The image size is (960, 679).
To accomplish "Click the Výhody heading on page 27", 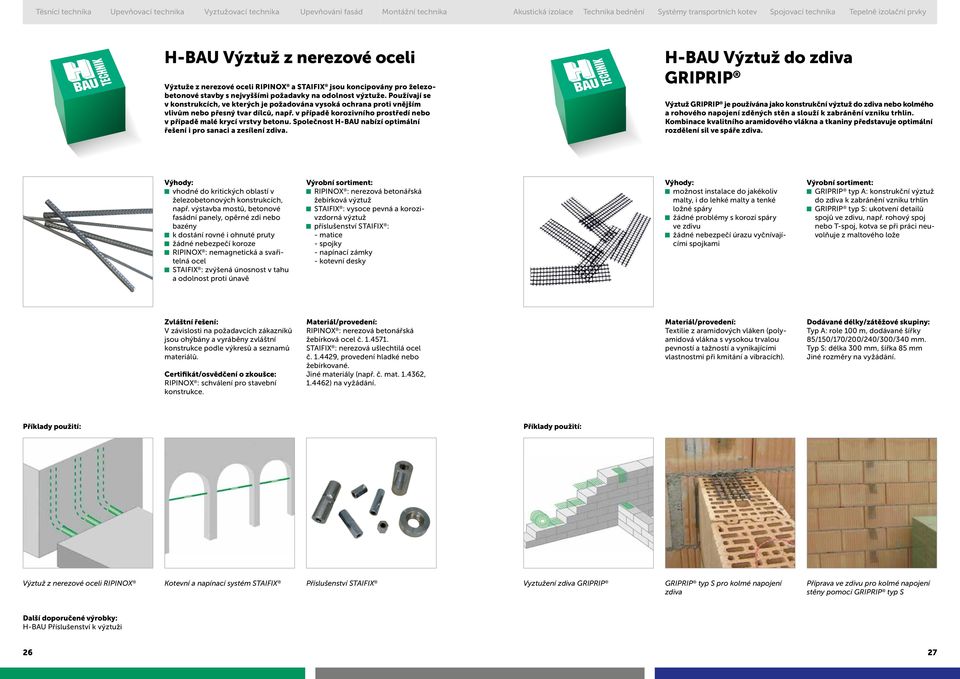I will pyautogui.click(x=680, y=182).
